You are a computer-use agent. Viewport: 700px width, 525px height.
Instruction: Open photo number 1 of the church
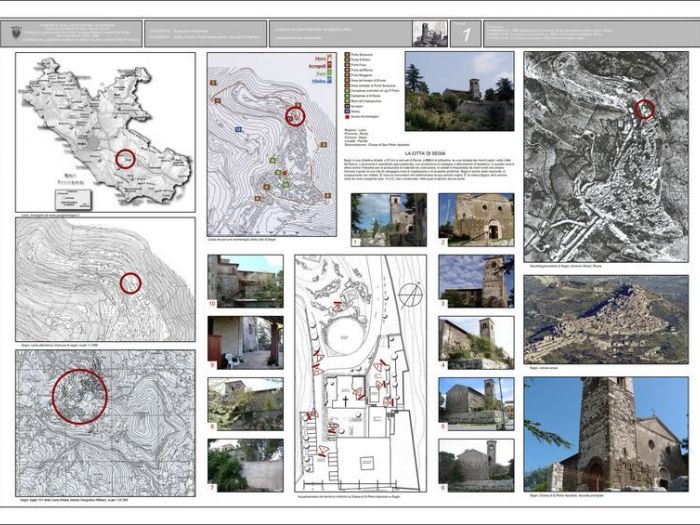tap(389, 220)
